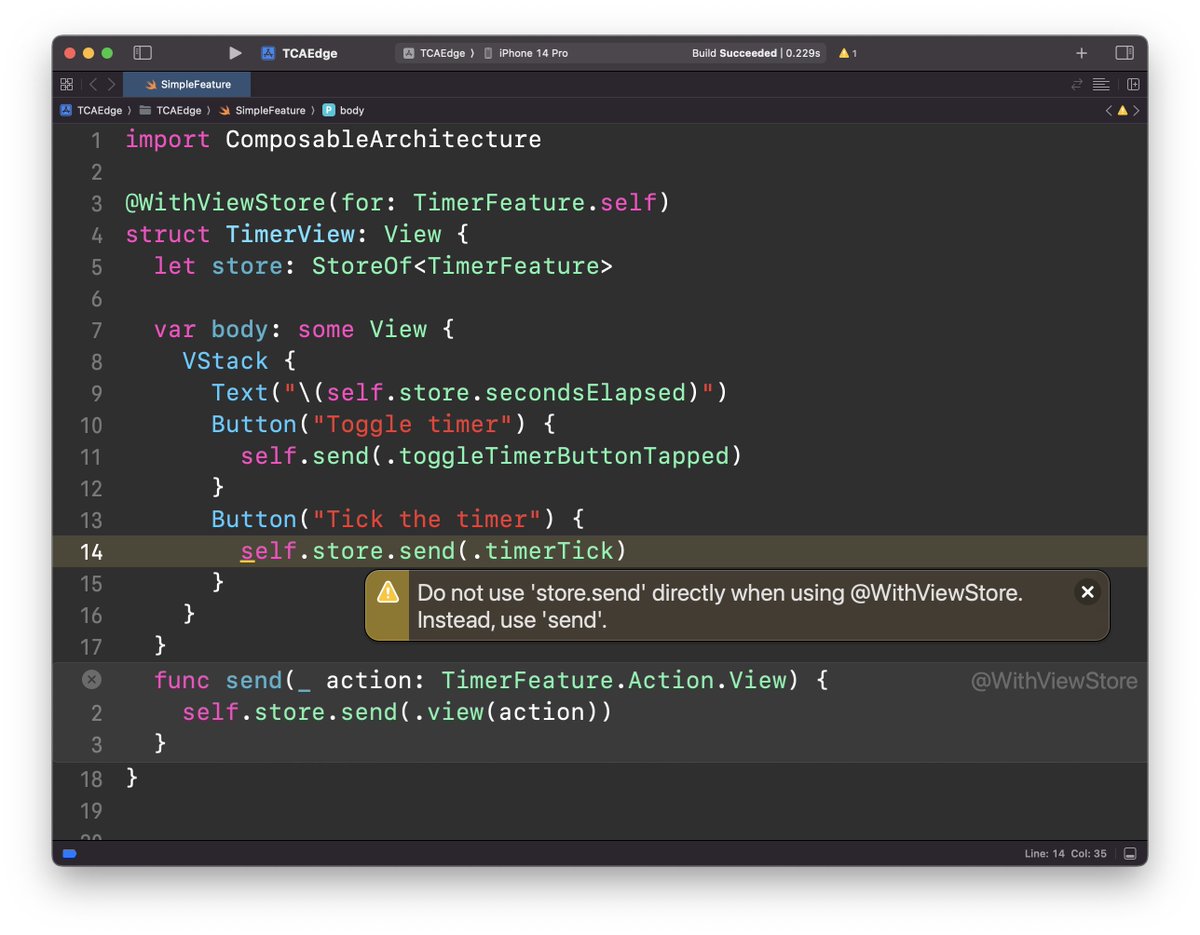This screenshot has height=935, width=1200.
Task: Show the warning count in toolbar
Action: [x=847, y=53]
